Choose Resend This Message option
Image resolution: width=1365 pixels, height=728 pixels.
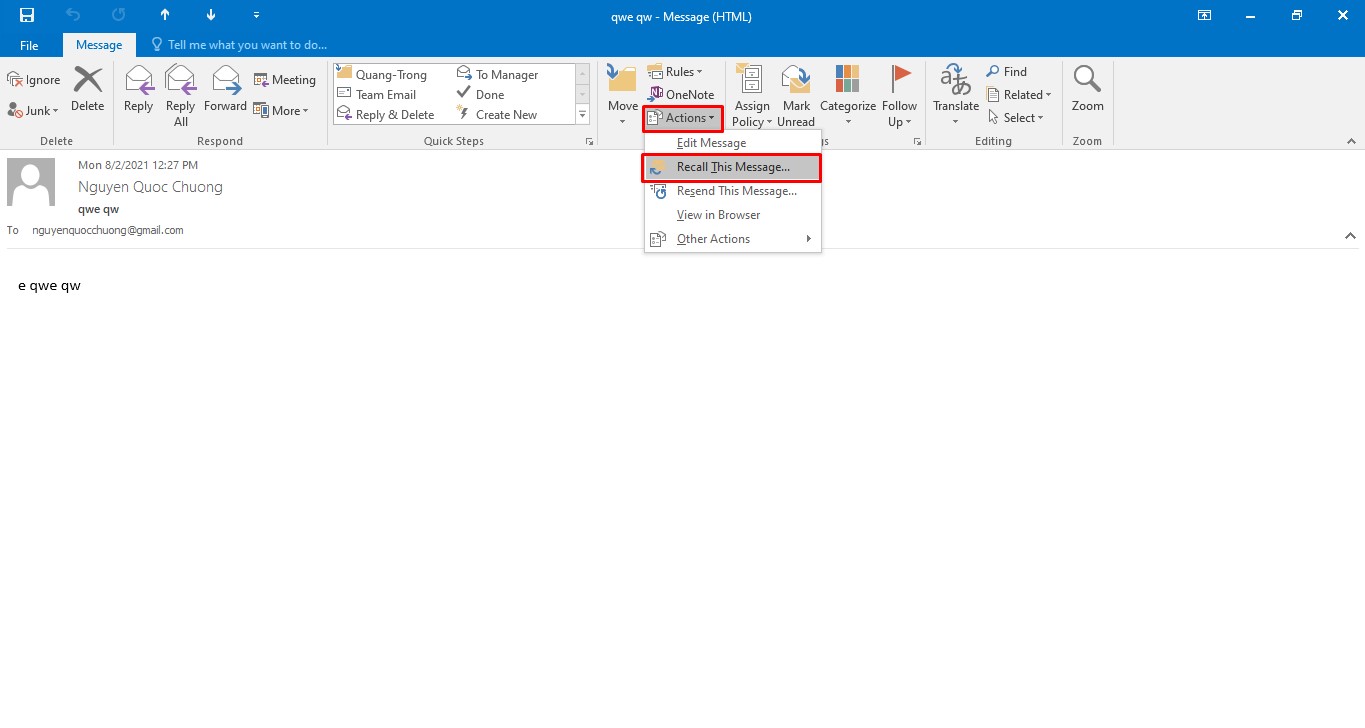coord(736,191)
